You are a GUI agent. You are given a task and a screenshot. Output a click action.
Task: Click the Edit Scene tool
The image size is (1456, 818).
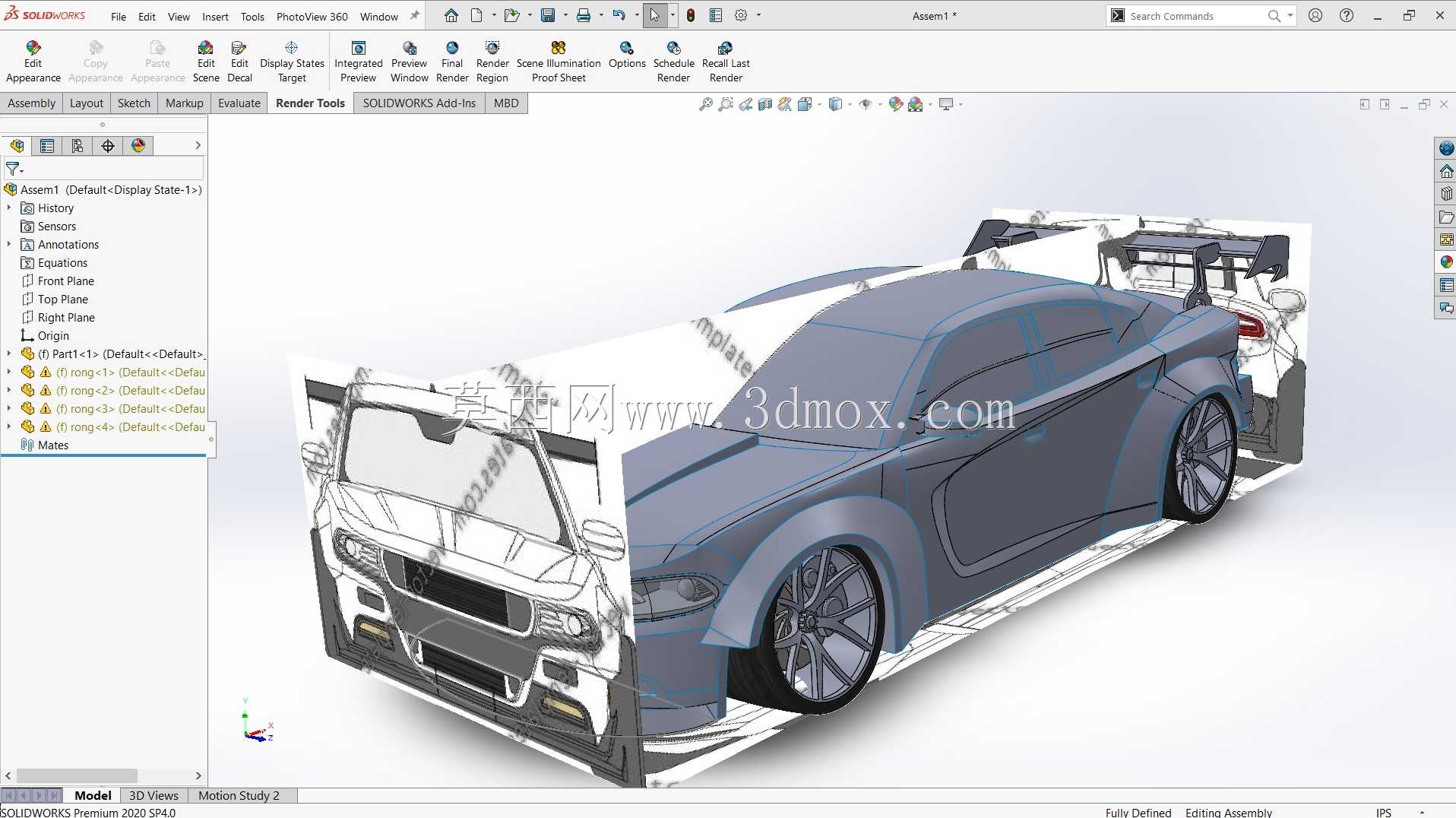[x=206, y=62]
